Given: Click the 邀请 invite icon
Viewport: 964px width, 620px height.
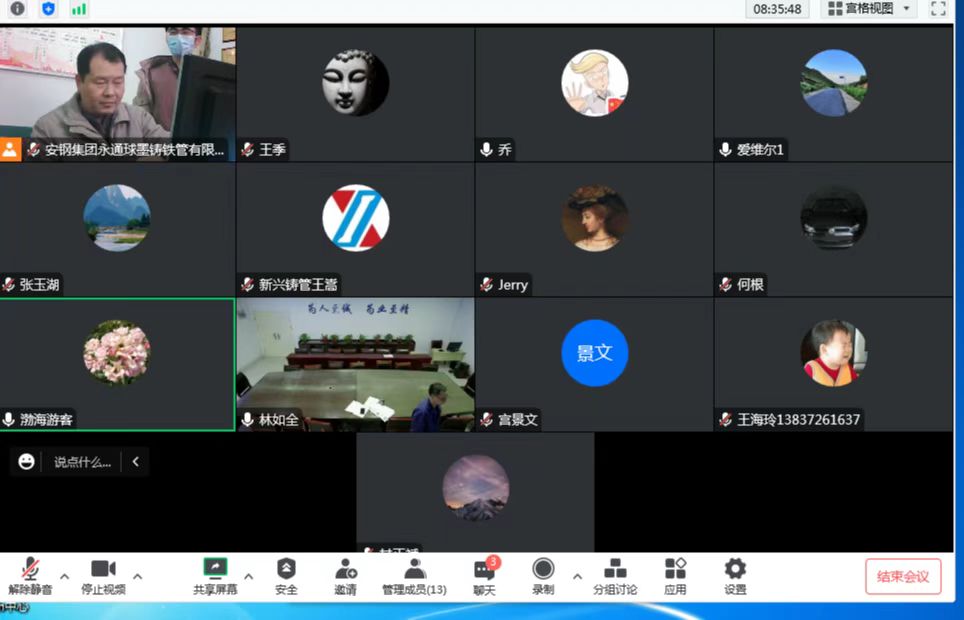Looking at the screenshot, I should point(345,576).
